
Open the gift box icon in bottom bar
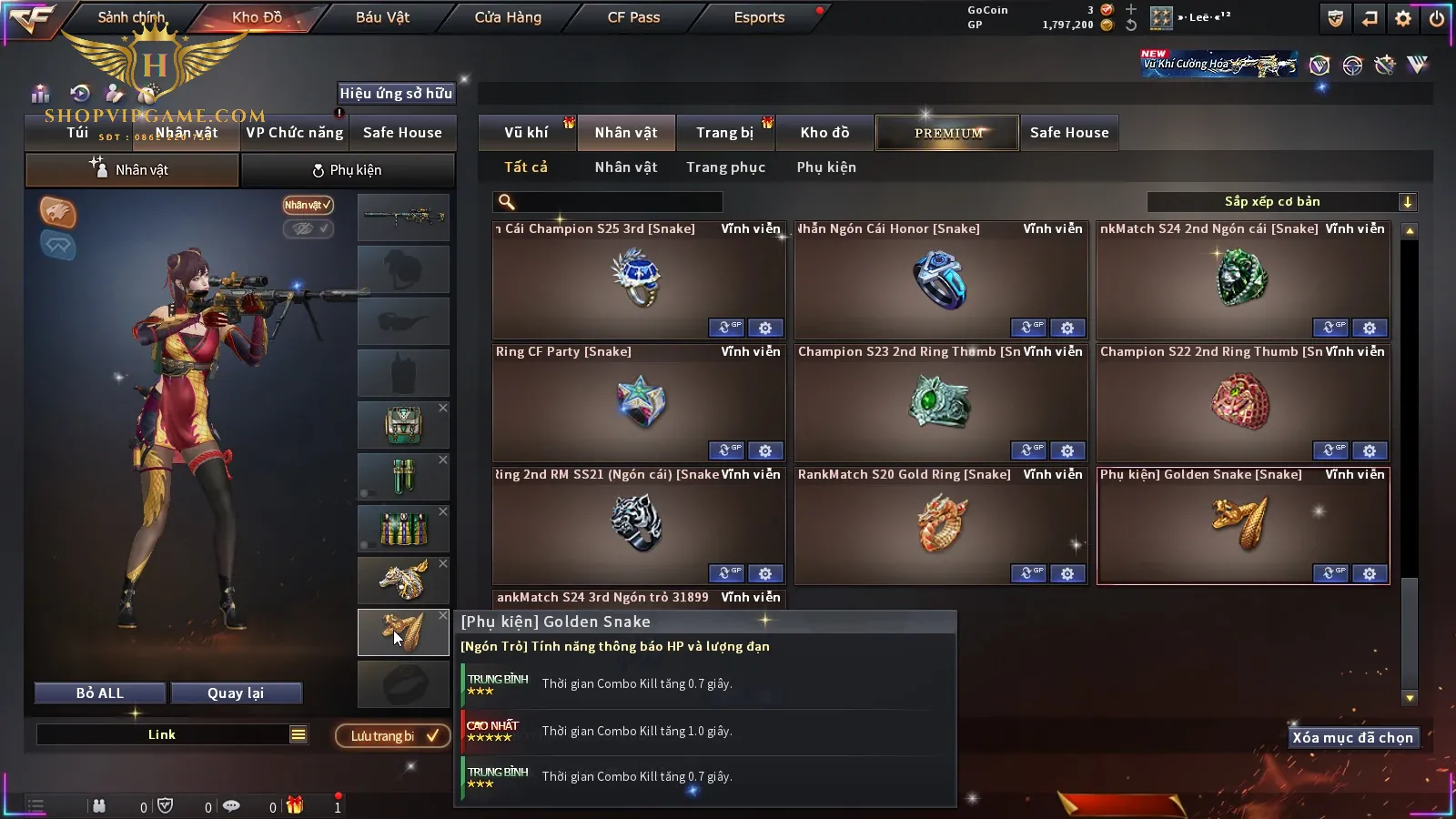point(295,805)
